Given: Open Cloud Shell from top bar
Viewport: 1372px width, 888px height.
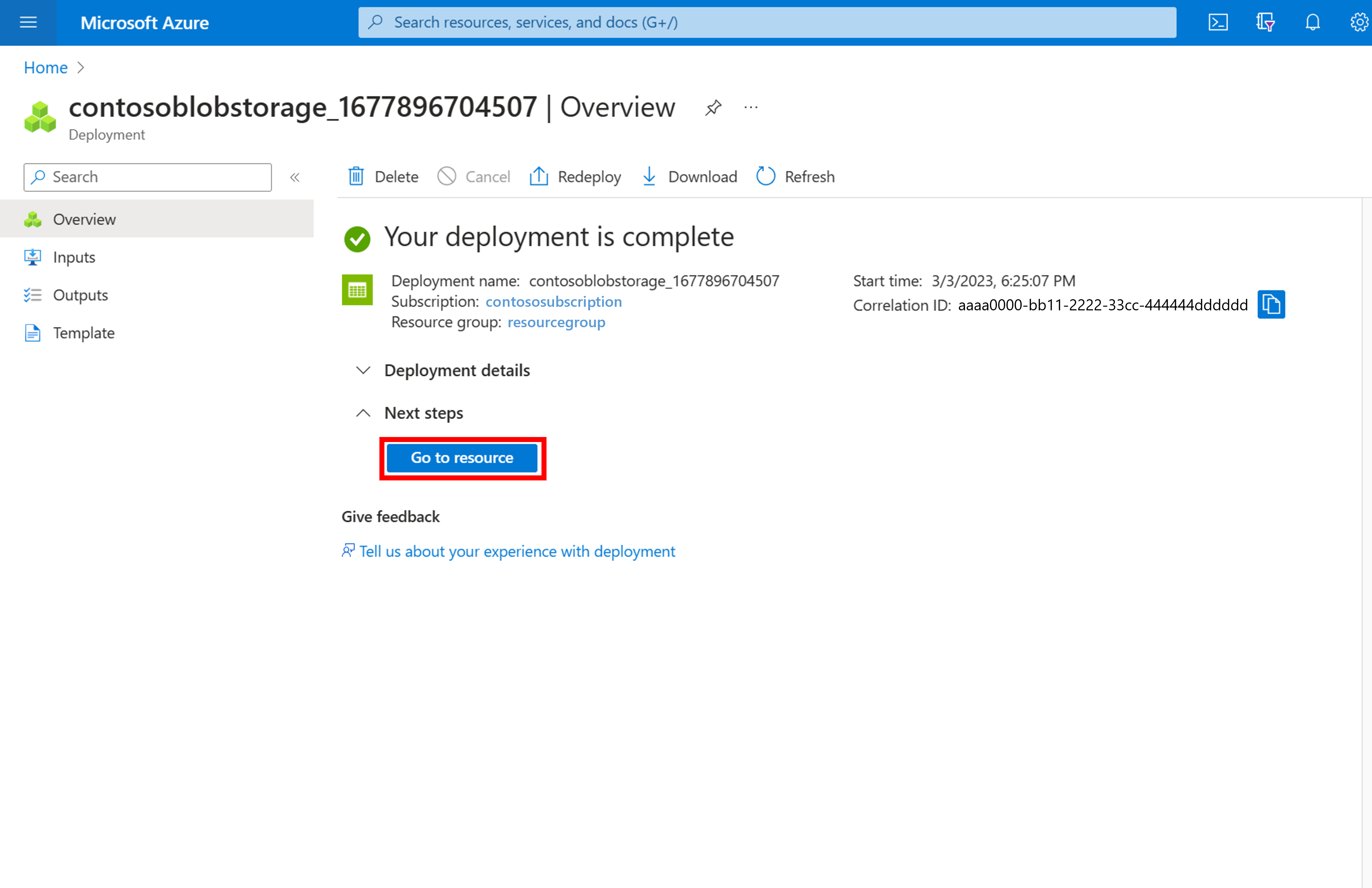Looking at the screenshot, I should click(x=1217, y=23).
